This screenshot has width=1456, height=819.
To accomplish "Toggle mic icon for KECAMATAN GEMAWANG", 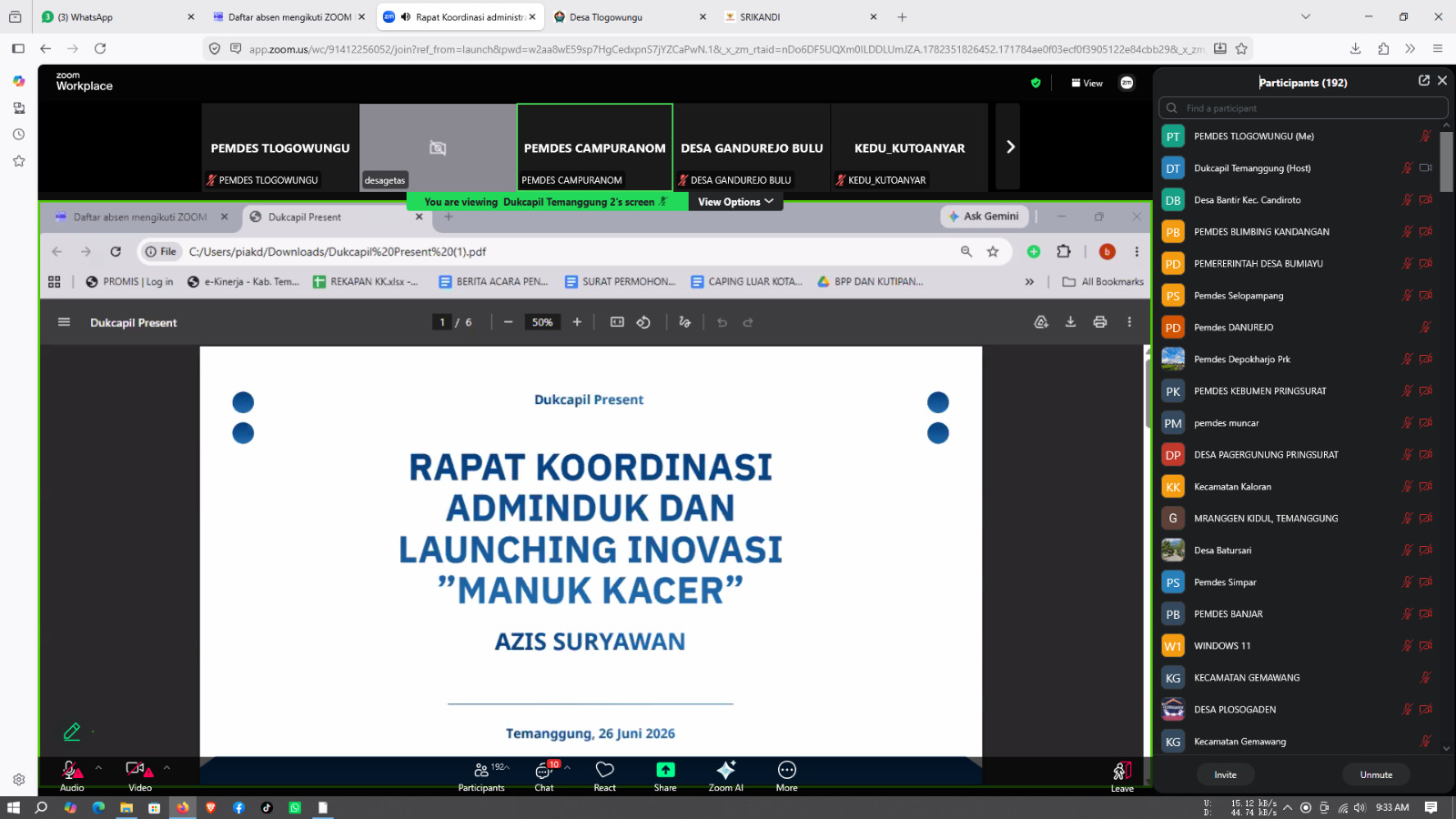I will click(x=1426, y=678).
